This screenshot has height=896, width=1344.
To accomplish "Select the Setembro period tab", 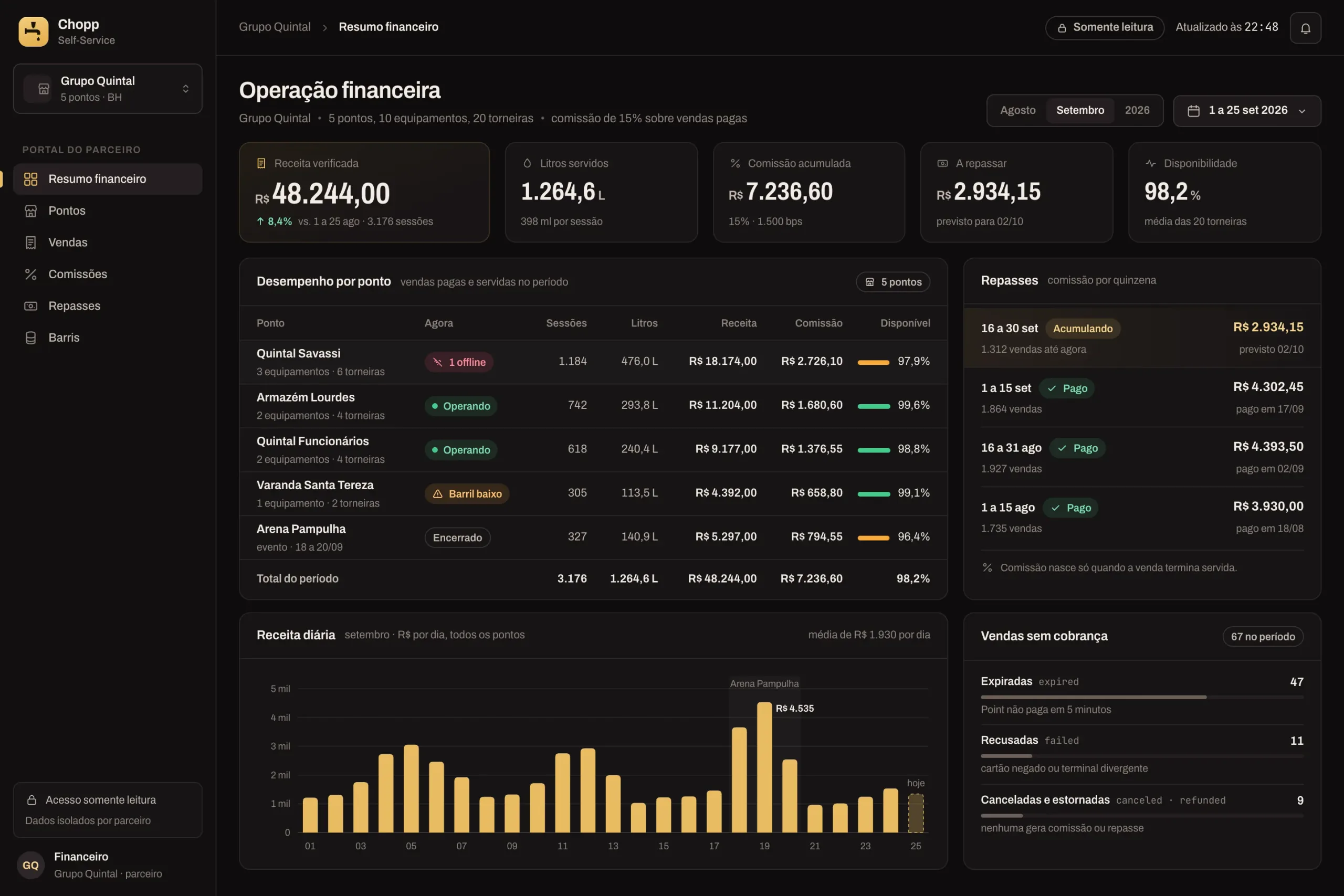I will point(1080,110).
